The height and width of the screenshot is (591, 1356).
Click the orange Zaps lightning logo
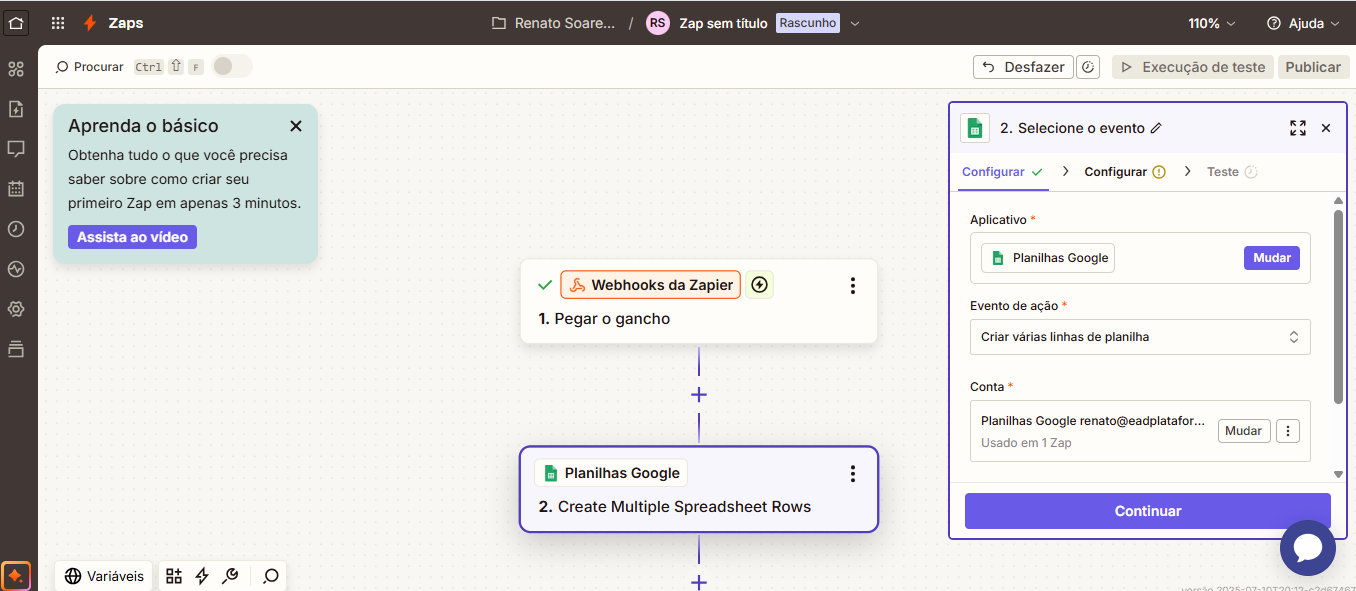click(90, 23)
